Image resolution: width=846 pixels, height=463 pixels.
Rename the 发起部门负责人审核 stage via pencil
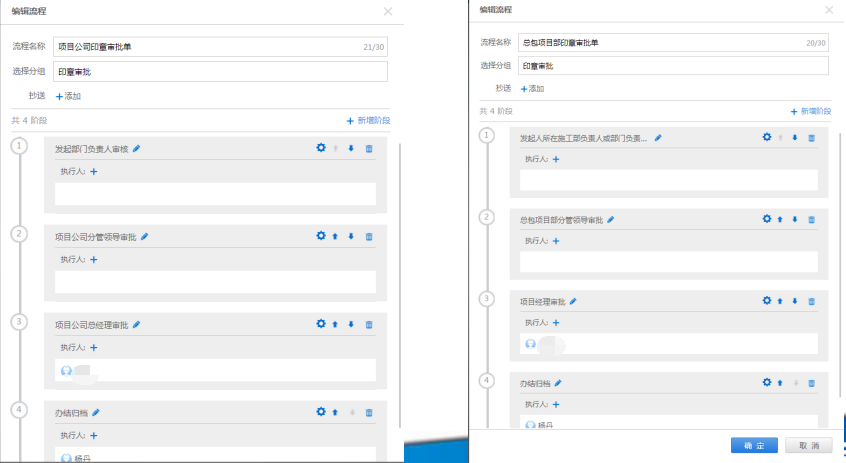[137, 148]
